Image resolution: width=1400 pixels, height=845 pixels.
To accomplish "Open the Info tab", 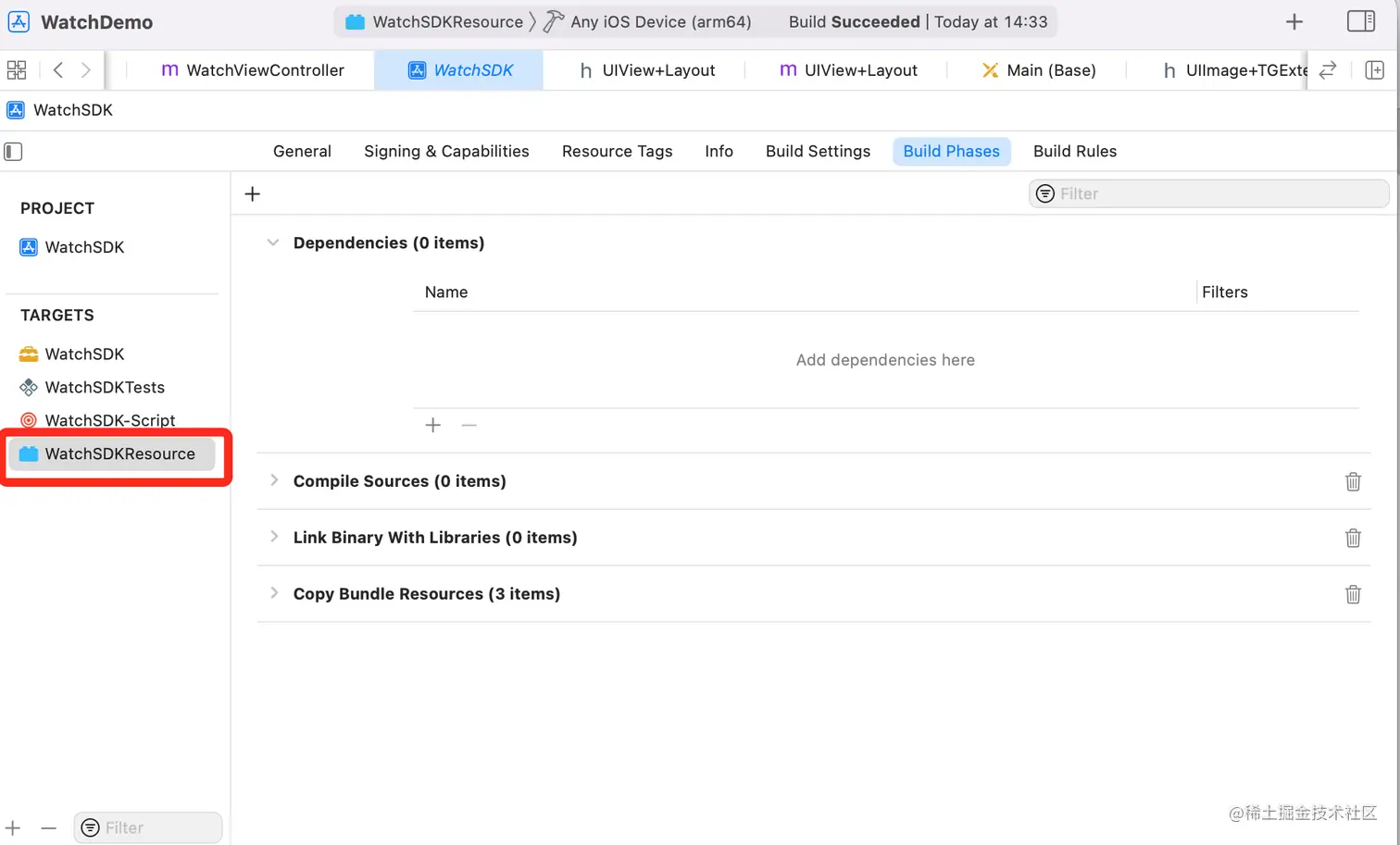I will coord(719,152).
